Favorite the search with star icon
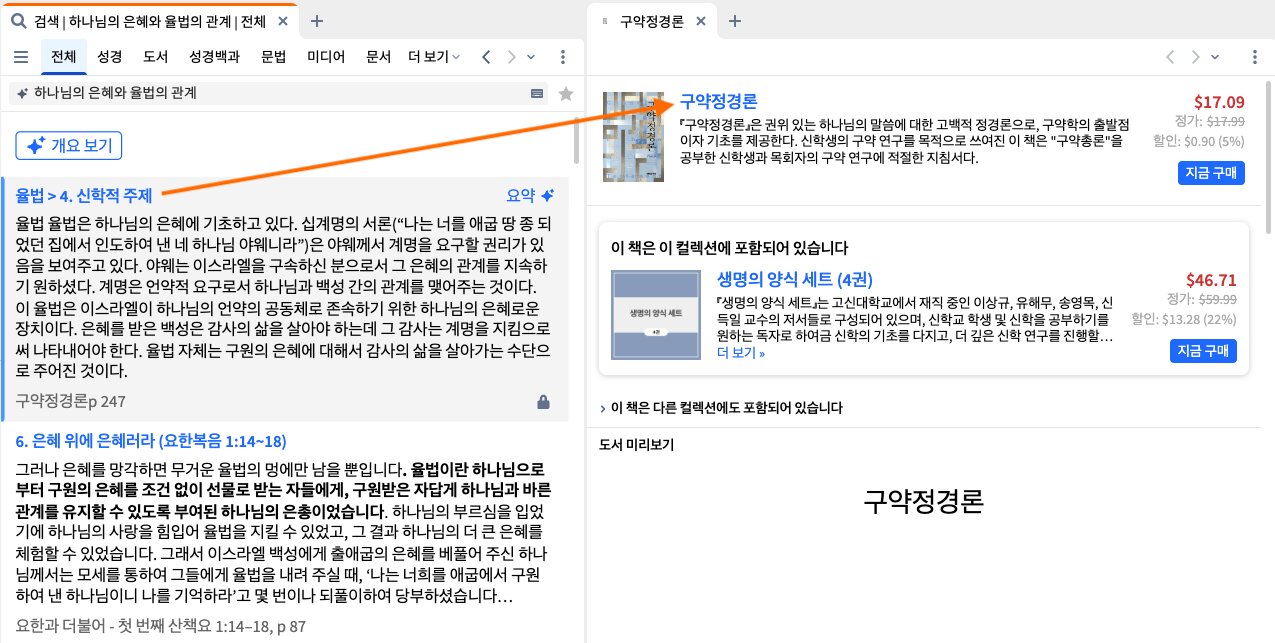 tap(566, 93)
